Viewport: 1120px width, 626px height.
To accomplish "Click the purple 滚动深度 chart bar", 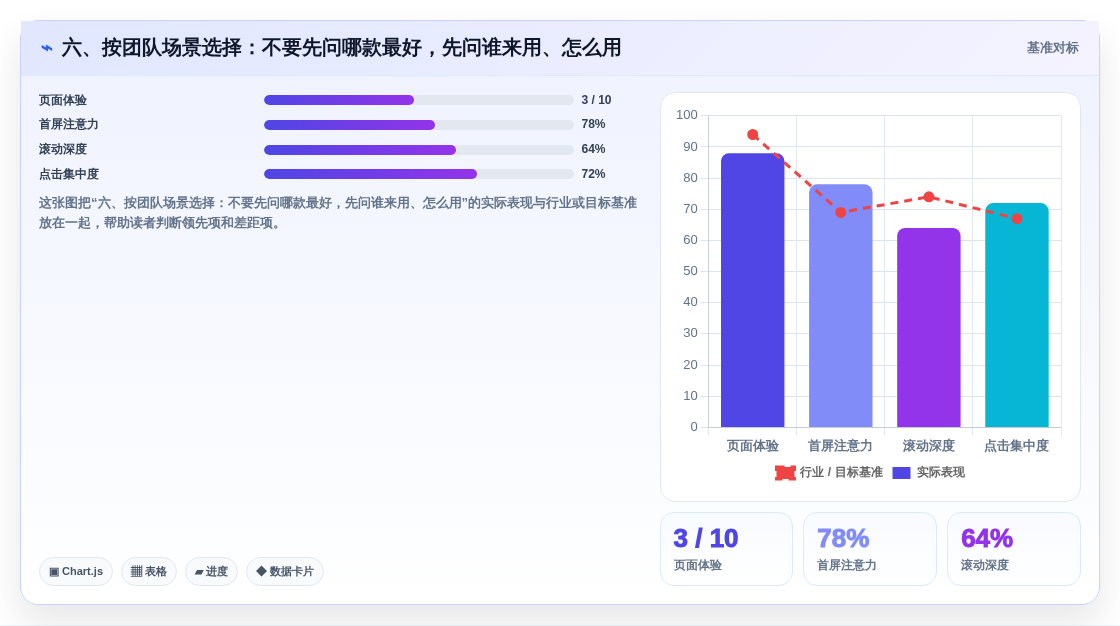I will 929,328.
